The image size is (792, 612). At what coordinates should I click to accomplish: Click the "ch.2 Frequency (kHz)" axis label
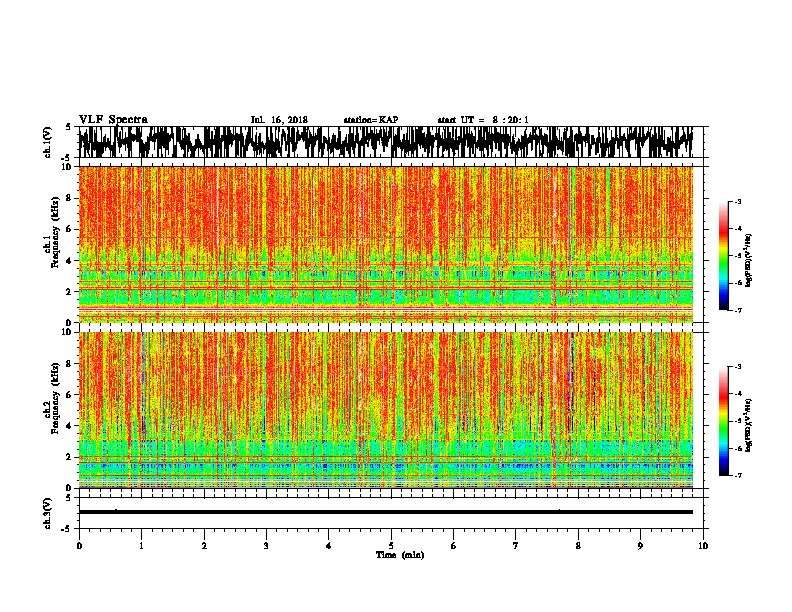click(52, 398)
